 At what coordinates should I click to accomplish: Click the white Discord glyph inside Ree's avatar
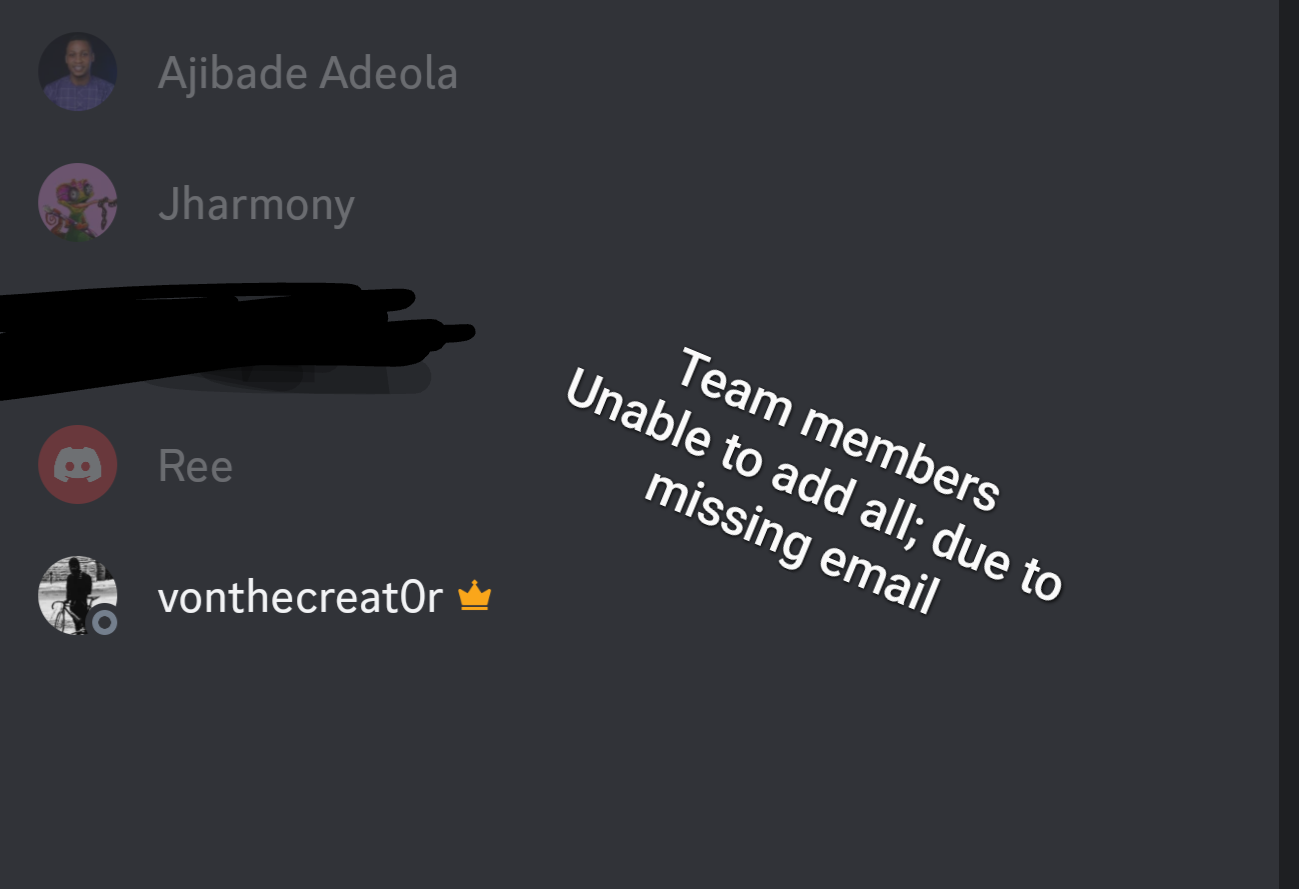[77, 465]
